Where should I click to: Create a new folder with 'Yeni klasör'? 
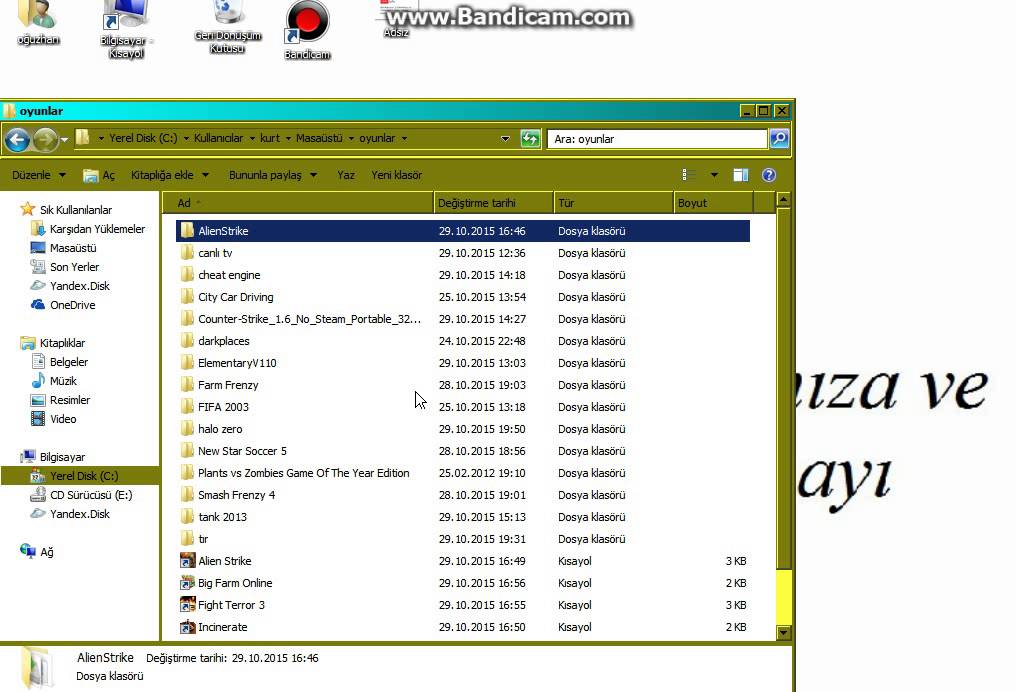click(397, 175)
